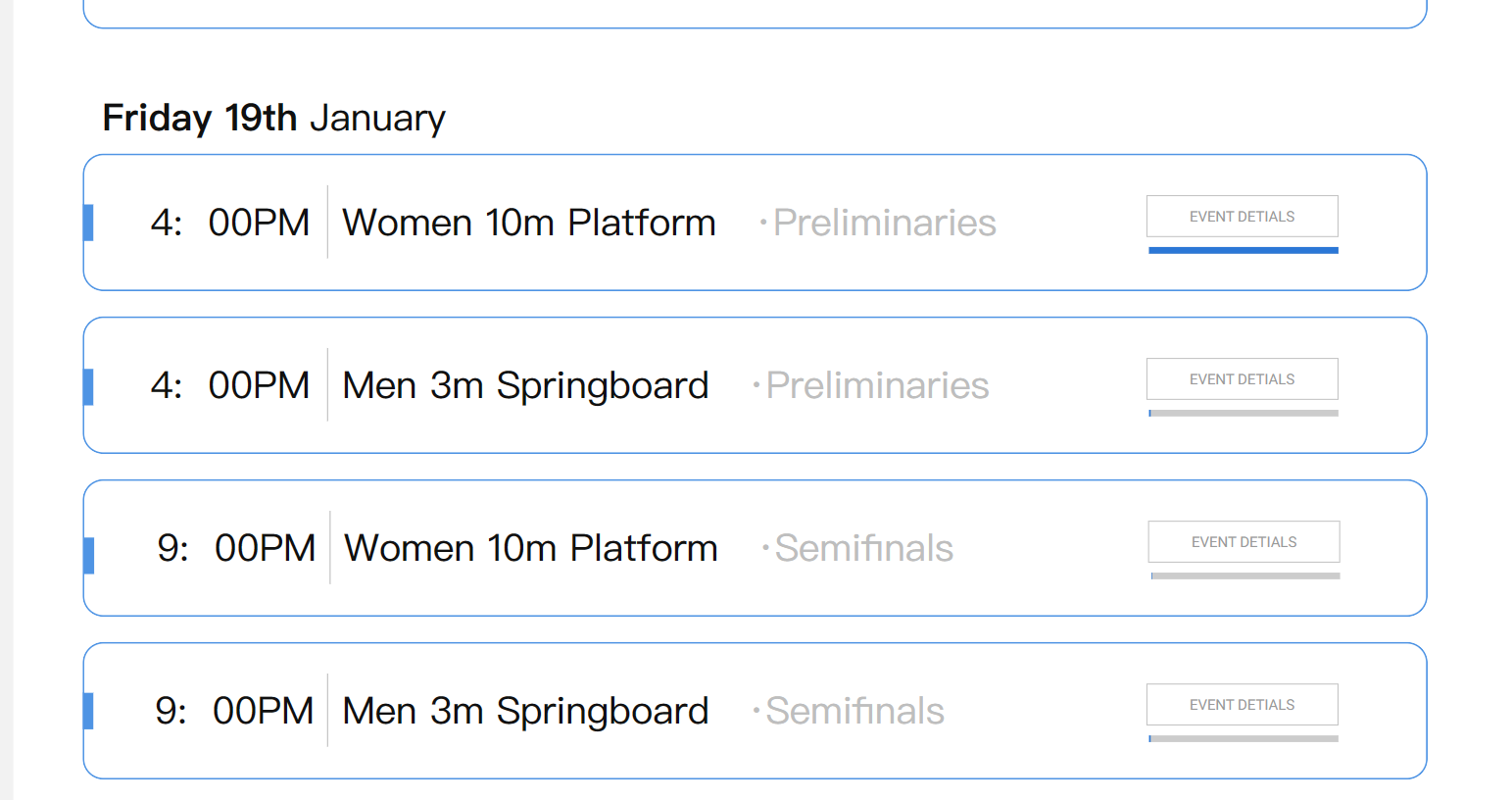
Task: Click the blue side marker on Women's Platform Preliminaries
Action: click(88, 223)
